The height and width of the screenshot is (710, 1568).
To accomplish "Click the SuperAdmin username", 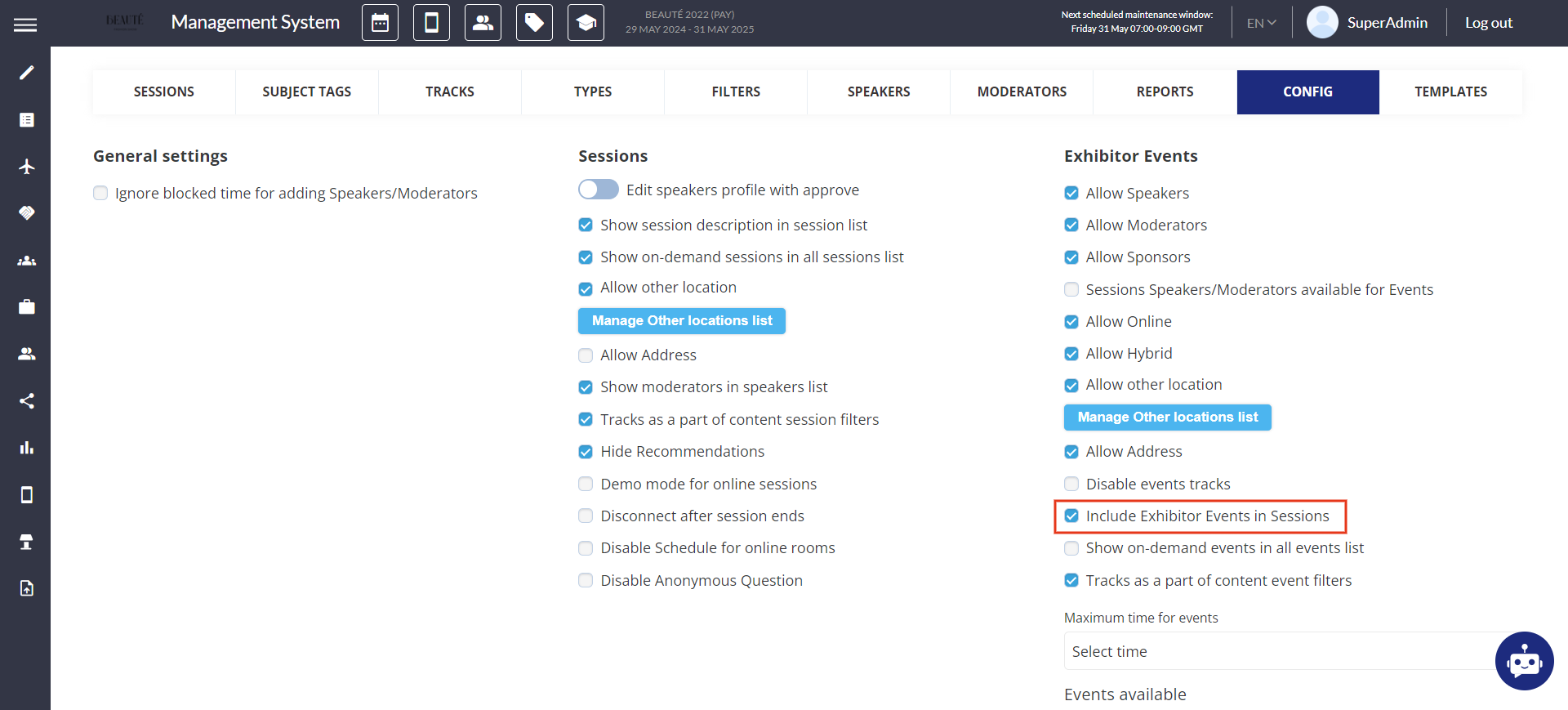I will click(x=1388, y=23).
